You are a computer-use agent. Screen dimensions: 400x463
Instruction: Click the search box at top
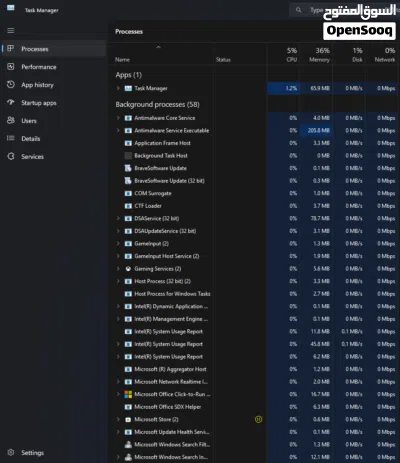[343, 10]
